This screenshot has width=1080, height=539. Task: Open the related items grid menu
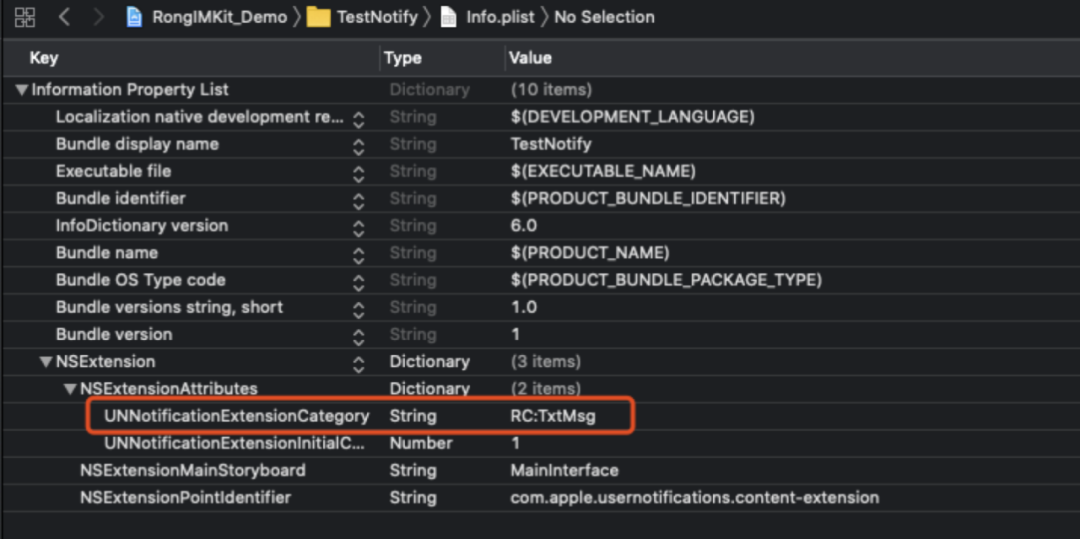click(25, 17)
